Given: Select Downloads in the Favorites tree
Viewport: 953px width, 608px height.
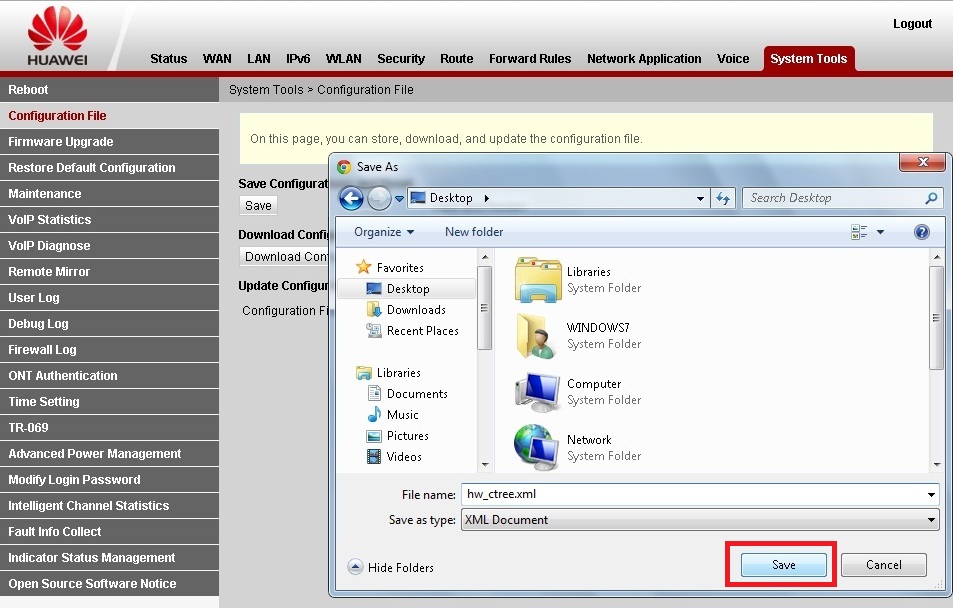Looking at the screenshot, I should click(x=416, y=310).
